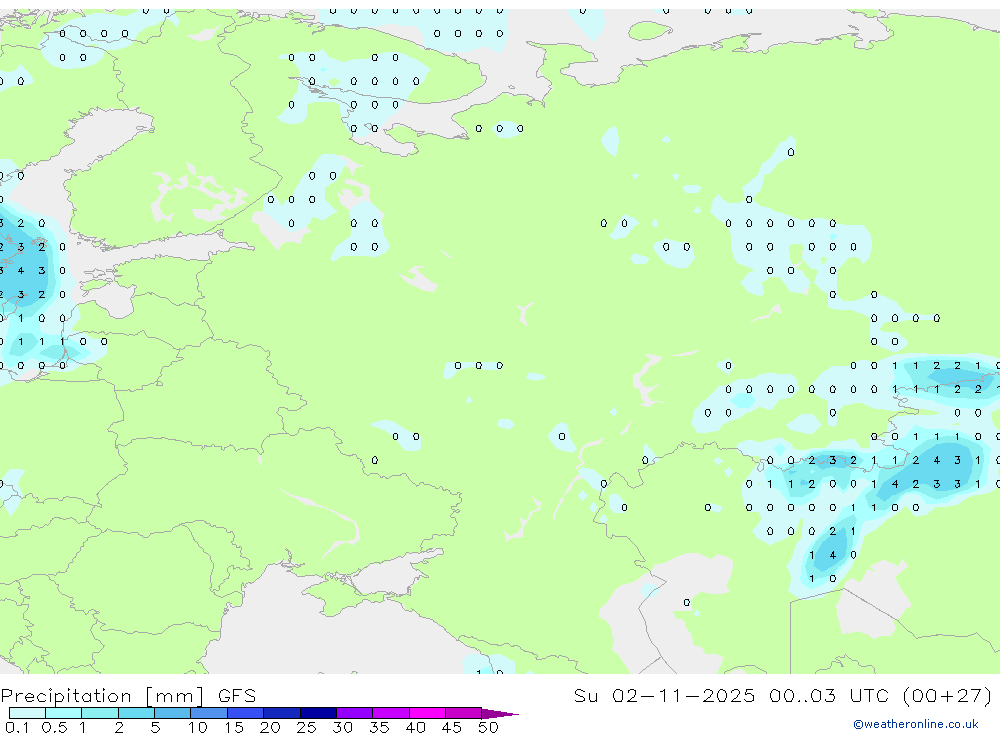1000x733 pixels.
Task: Click the 'Precipitation [mm] GFS' title text
Action: [128, 695]
